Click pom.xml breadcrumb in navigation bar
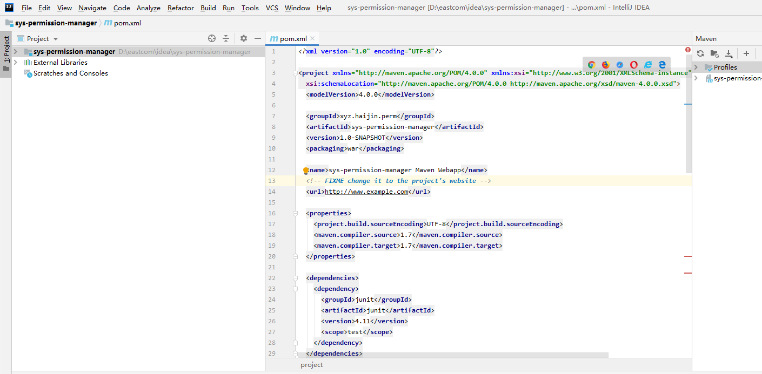The image size is (762, 374). click(123, 23)
